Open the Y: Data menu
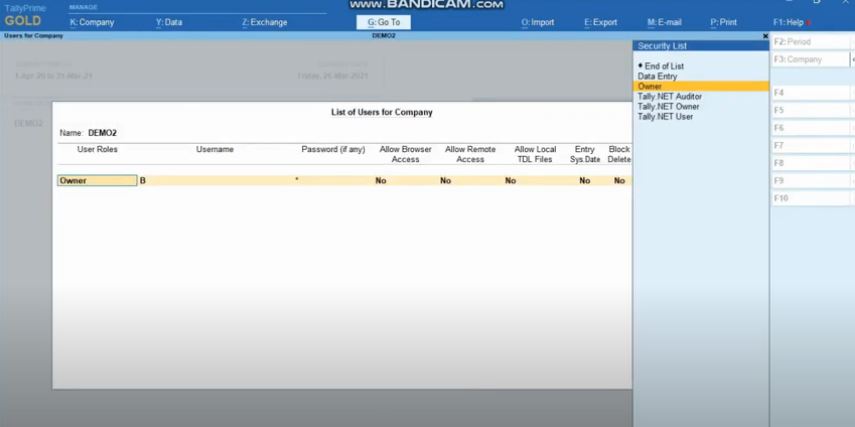Viewport: 855px width, 427px height. click(169, 22)
